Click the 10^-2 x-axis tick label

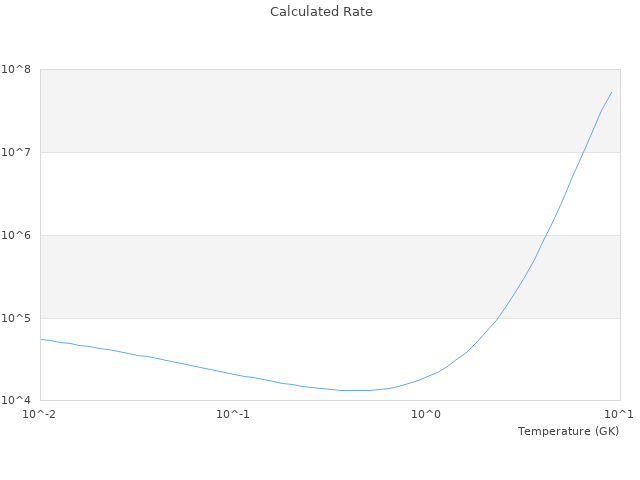click(x=41, y=414)
